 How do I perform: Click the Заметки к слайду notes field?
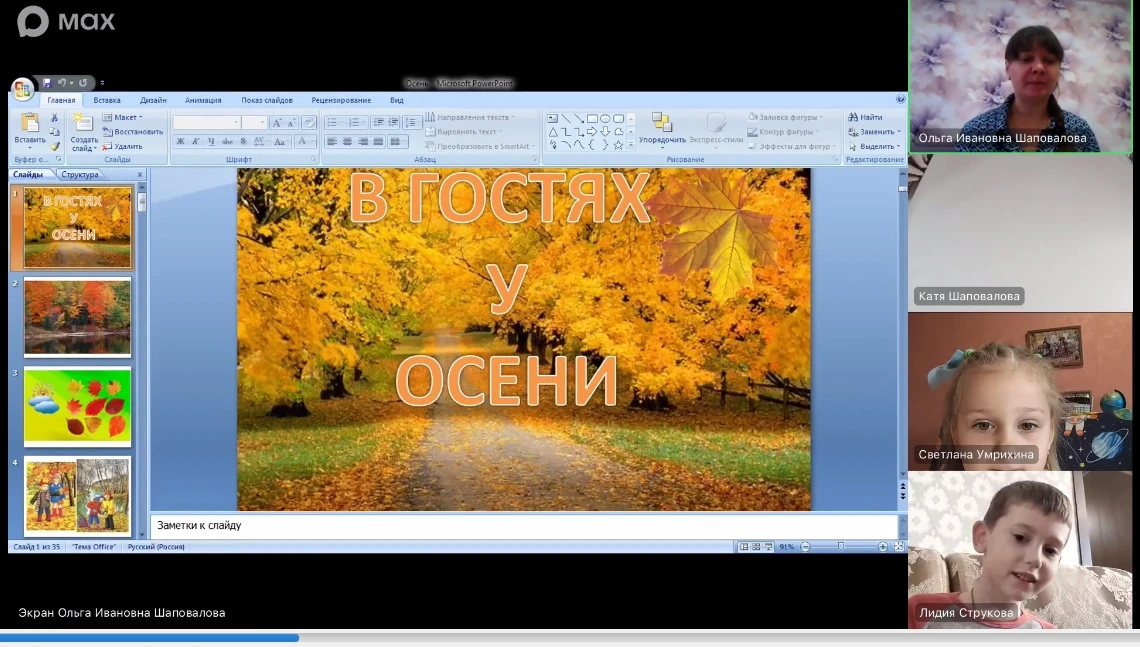click(523, 526)
